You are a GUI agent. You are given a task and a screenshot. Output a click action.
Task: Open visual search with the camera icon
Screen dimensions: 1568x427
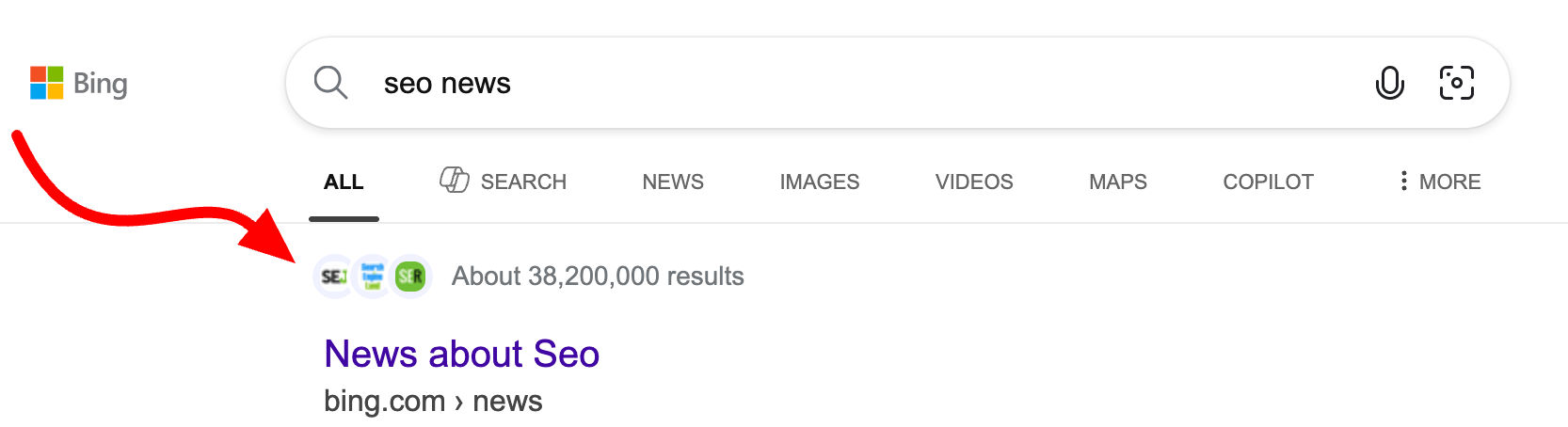[1456, 83]
